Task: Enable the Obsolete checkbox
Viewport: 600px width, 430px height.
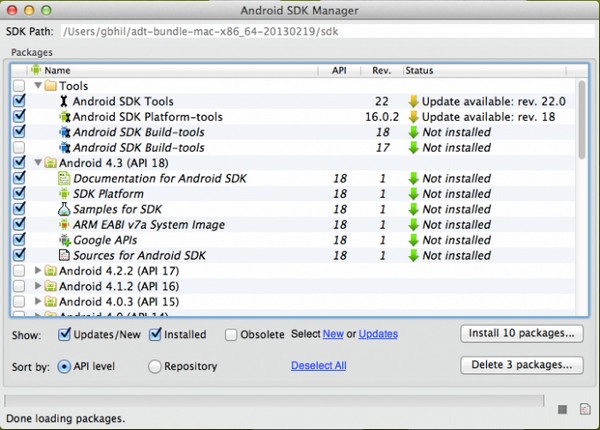Action: (231, 335)
